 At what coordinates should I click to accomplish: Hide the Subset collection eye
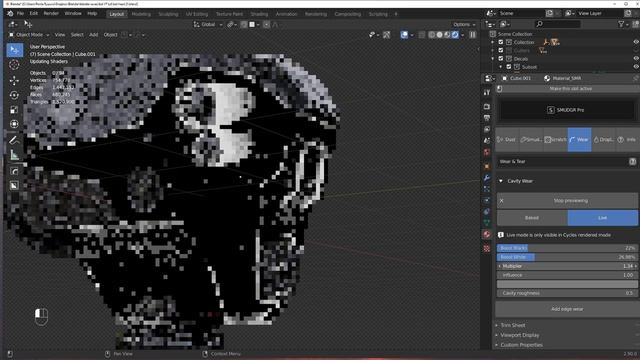click(x=636, y=67)
